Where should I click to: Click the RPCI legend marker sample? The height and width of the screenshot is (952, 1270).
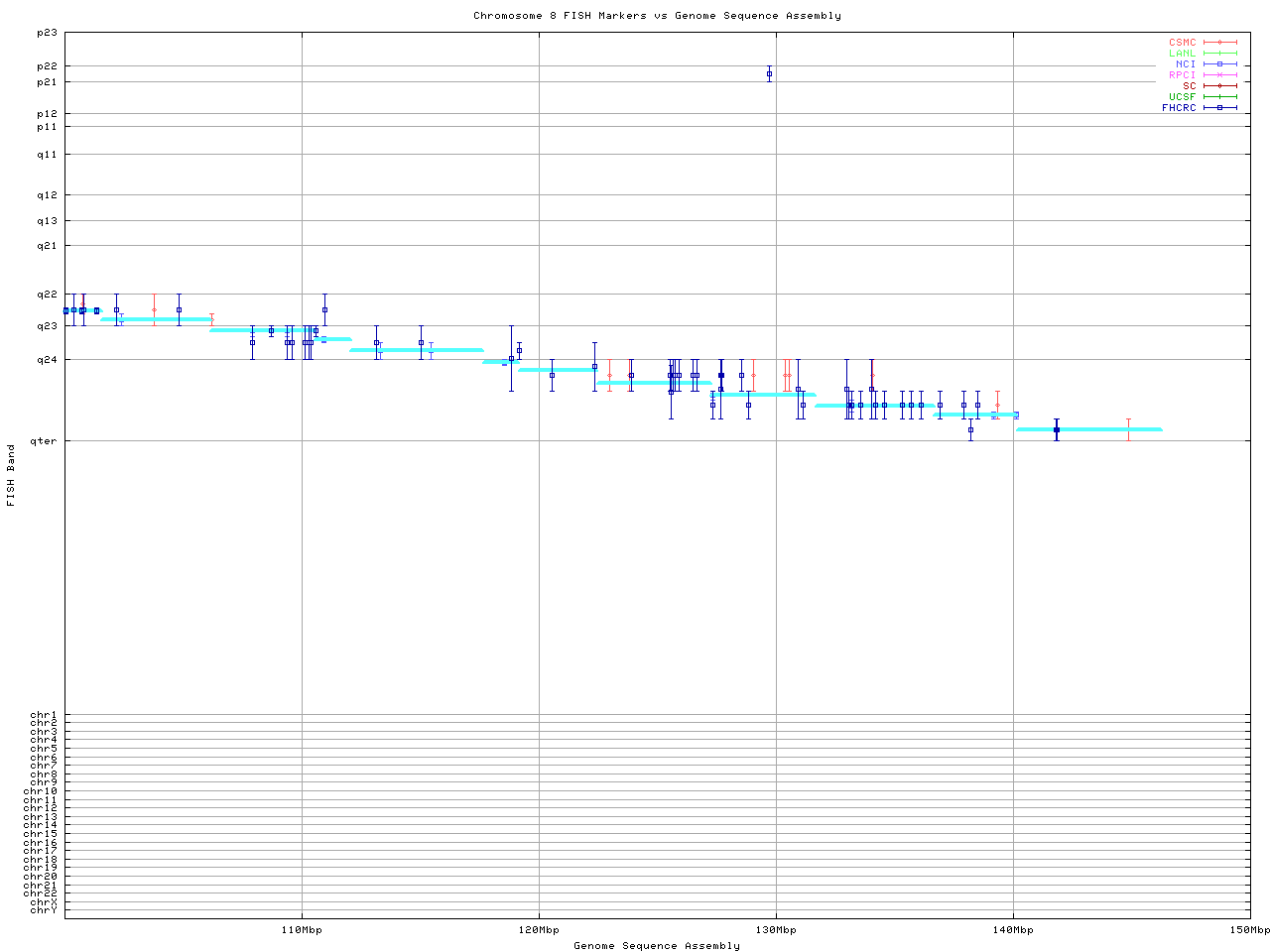[x=1219, y=75]
